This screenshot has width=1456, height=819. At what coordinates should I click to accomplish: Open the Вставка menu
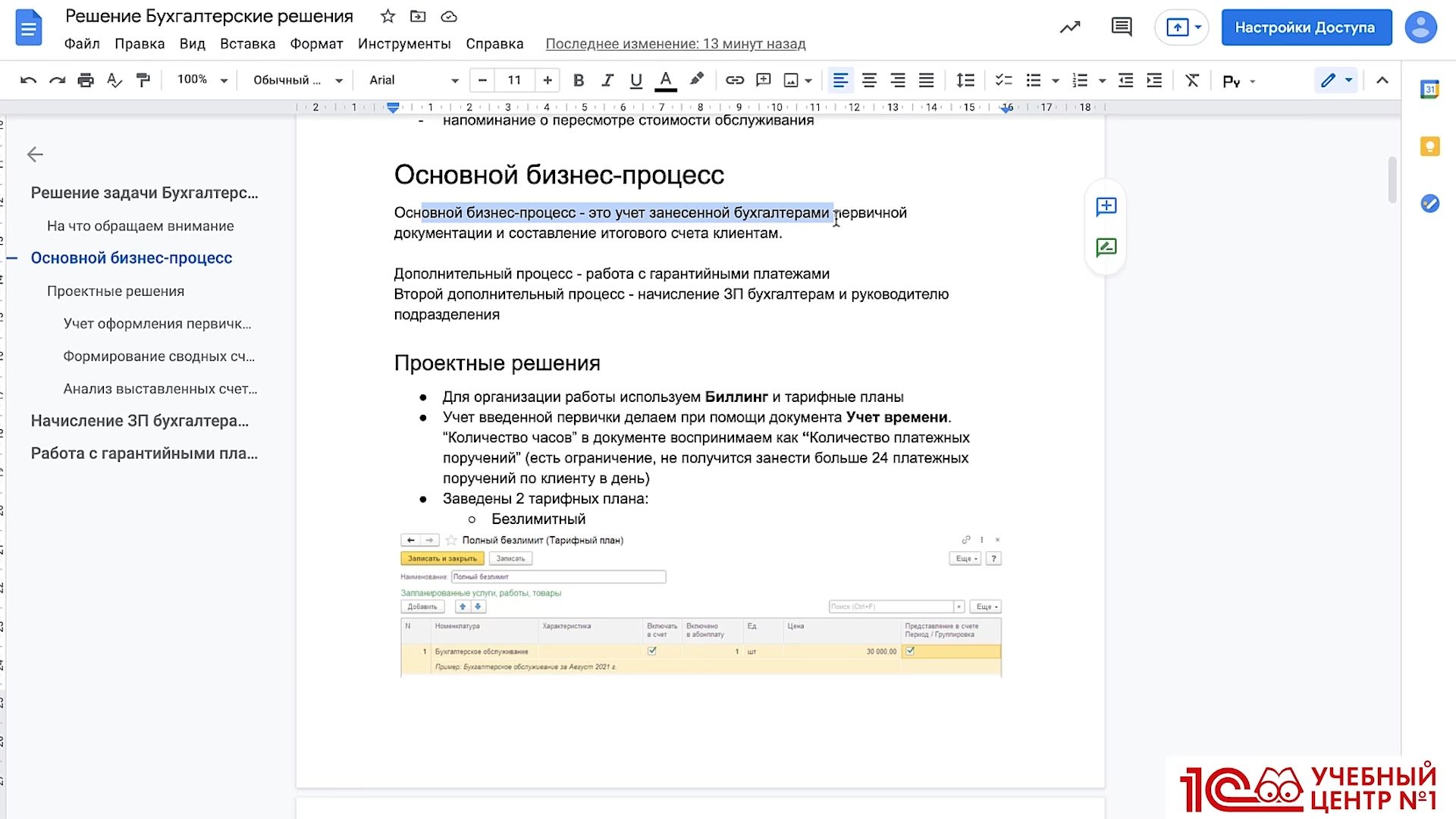(247, 44)
